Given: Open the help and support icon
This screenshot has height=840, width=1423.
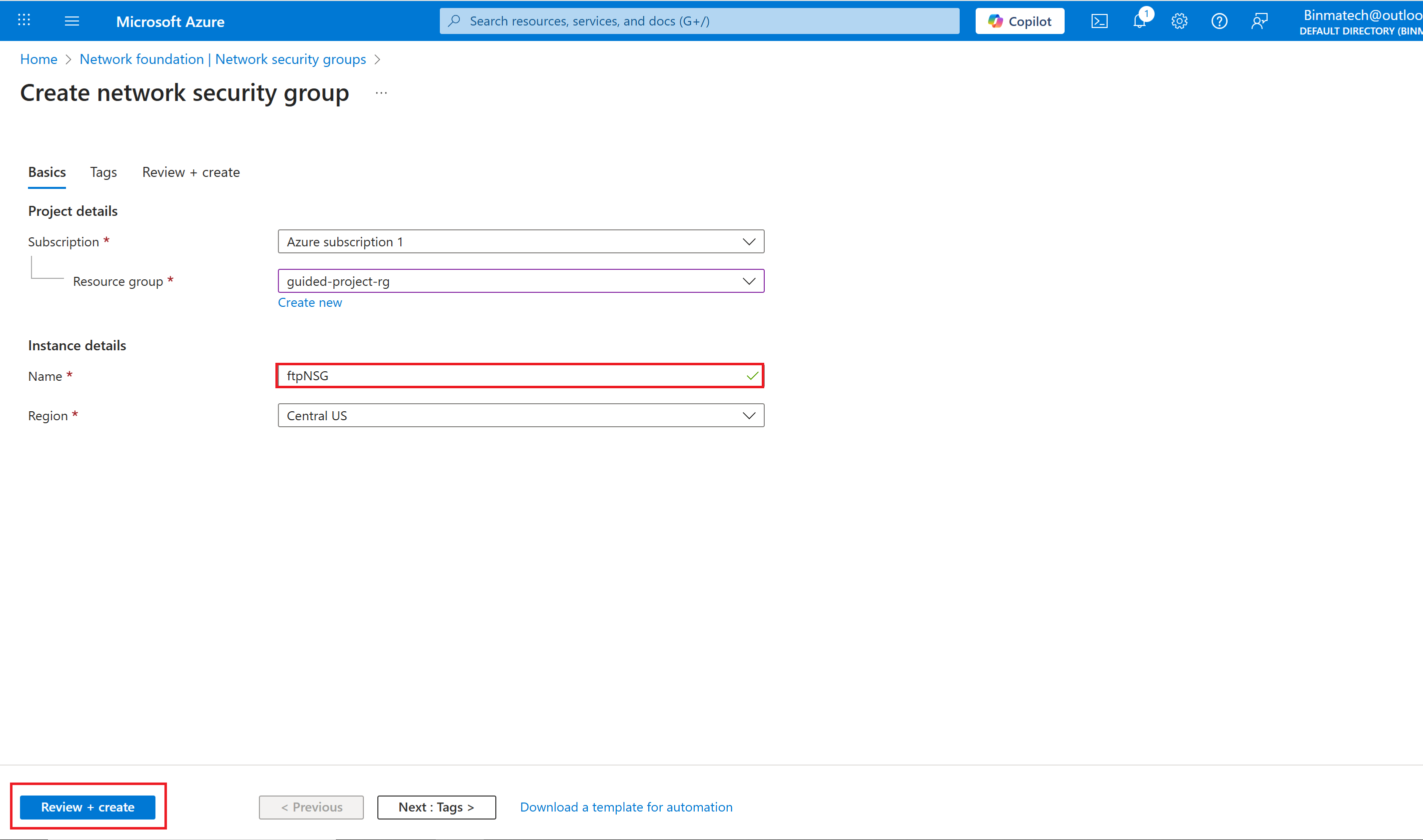Looking at the screenshot, I should pos(1219,21).
